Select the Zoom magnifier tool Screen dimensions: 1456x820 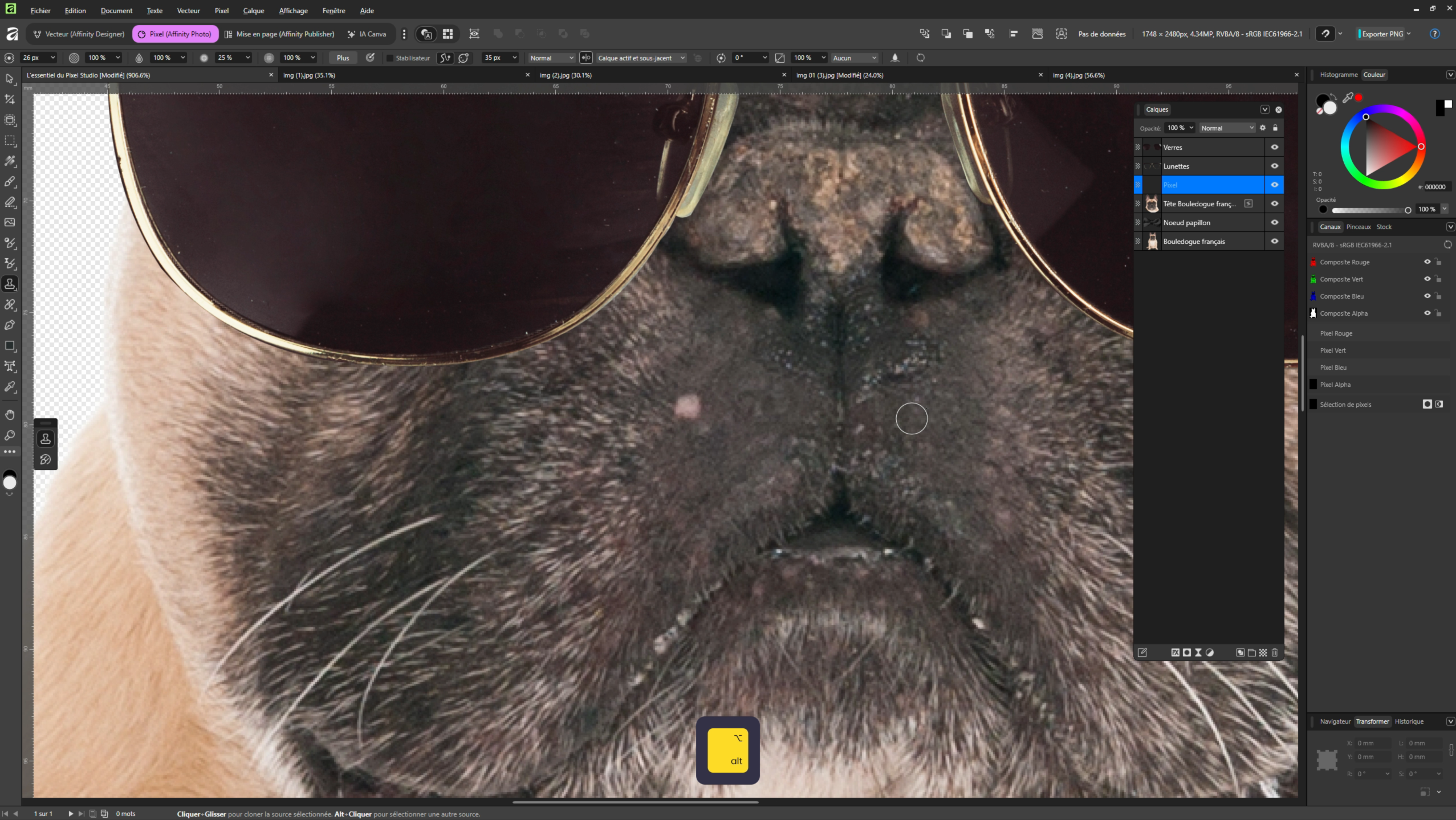[x=10, y=435]
